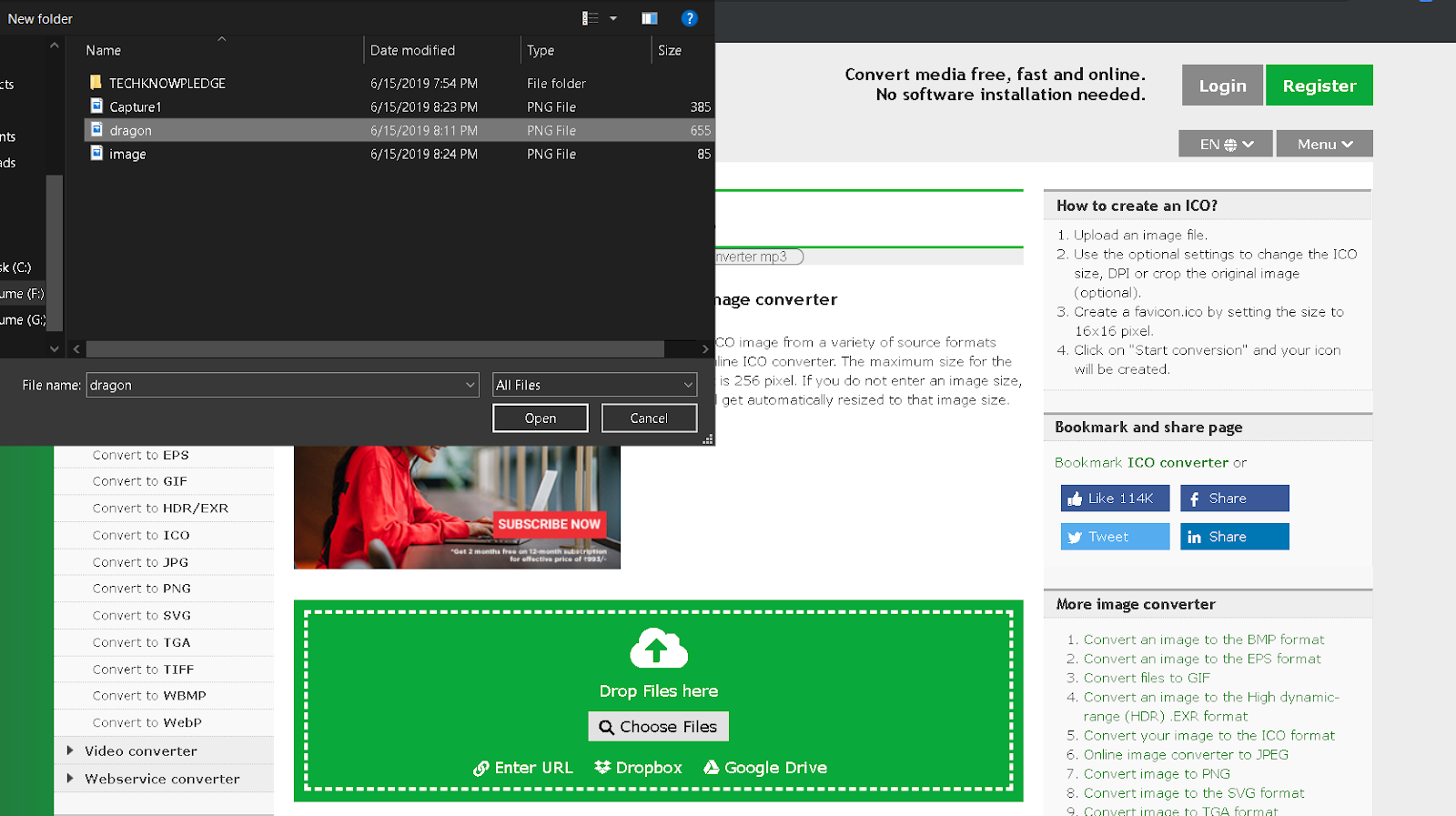Open the site Menu
Screen dimensions: 1456x816
(x=1324, y=144)
